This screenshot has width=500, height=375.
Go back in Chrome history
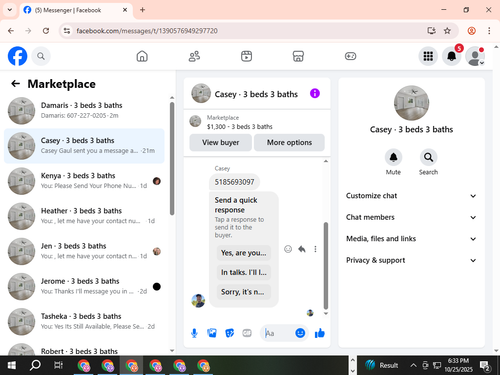coord(11,31)
